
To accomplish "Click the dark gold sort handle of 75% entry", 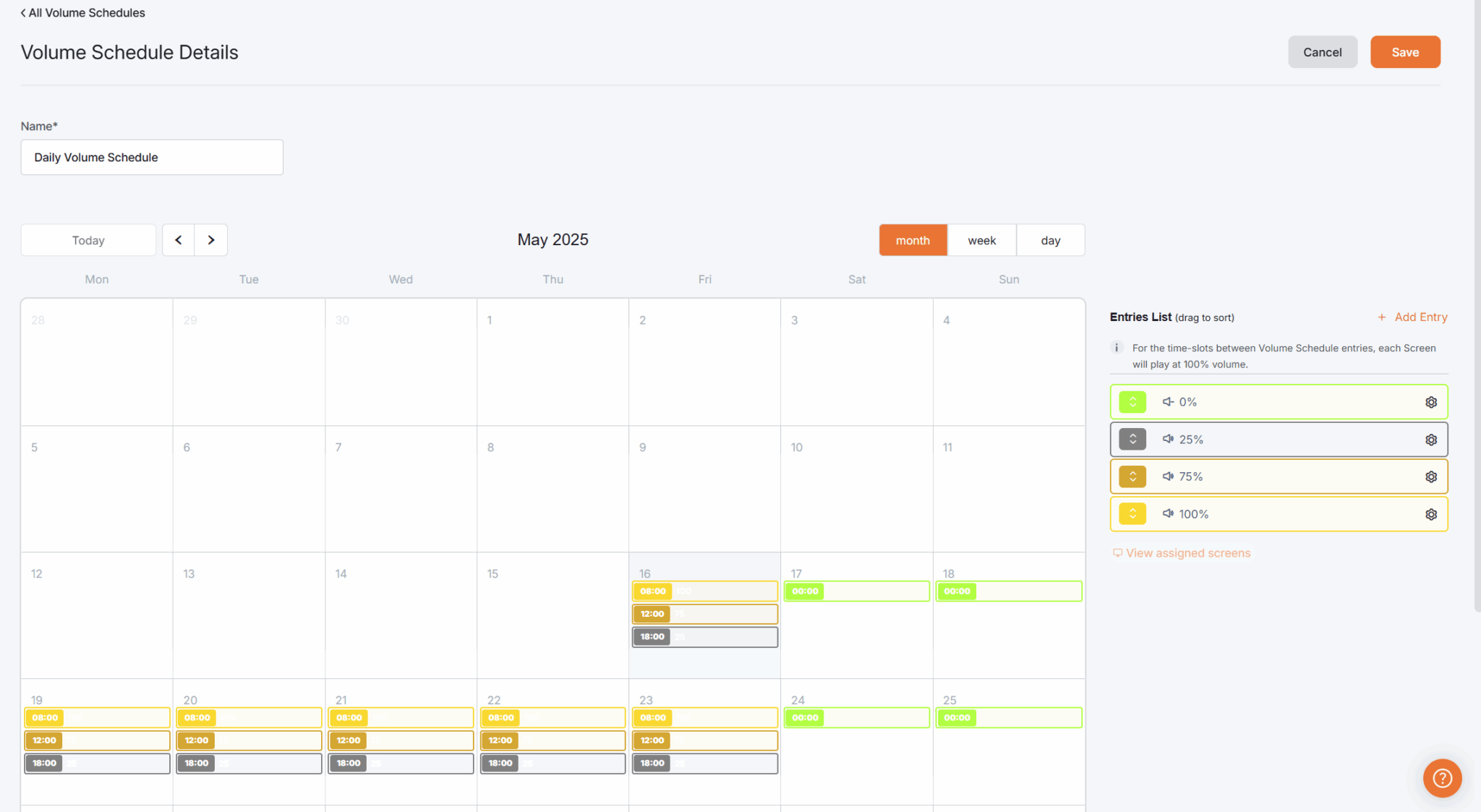I will tap(1132, 476).
